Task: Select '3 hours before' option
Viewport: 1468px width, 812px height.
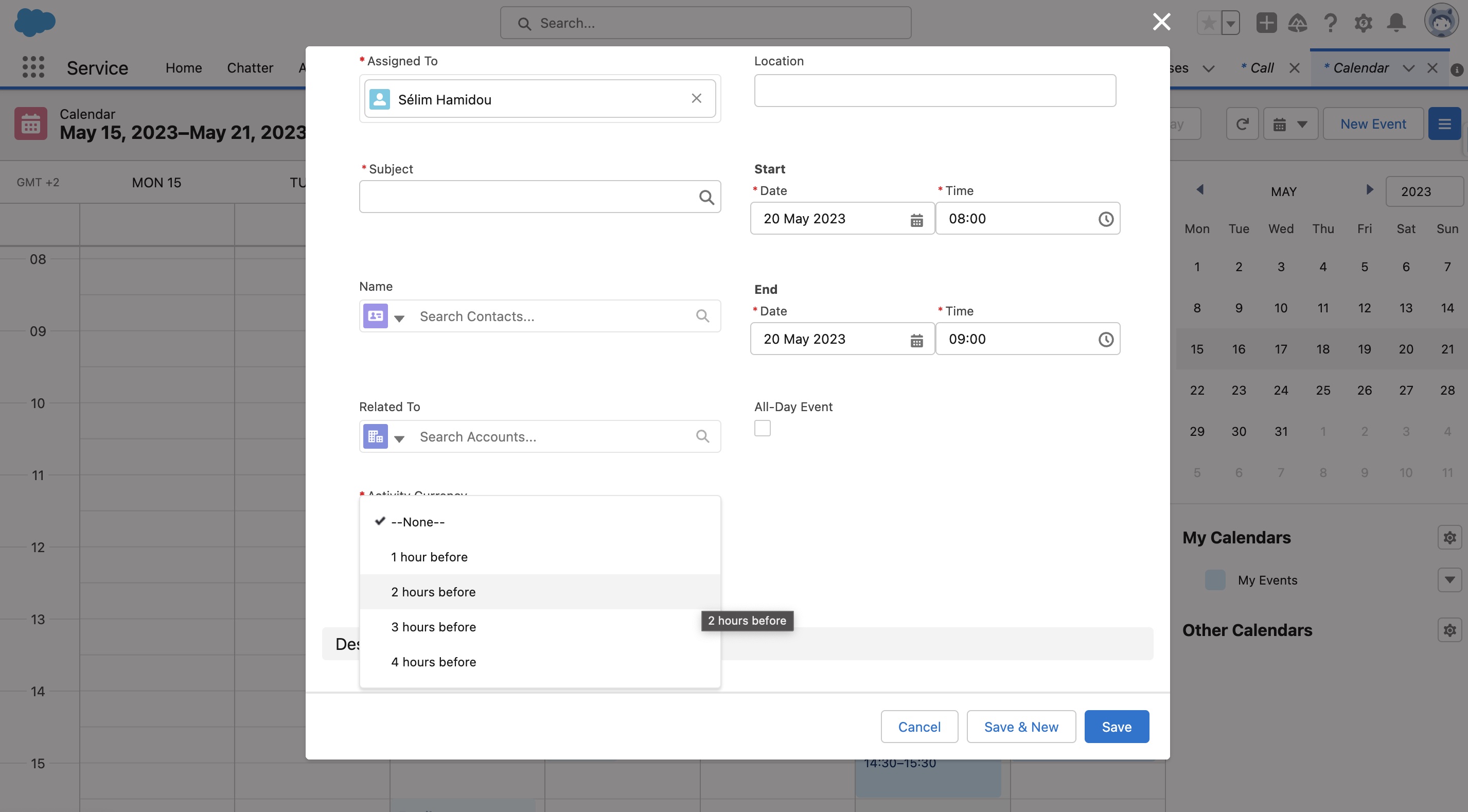Action: tap(540, 627)
